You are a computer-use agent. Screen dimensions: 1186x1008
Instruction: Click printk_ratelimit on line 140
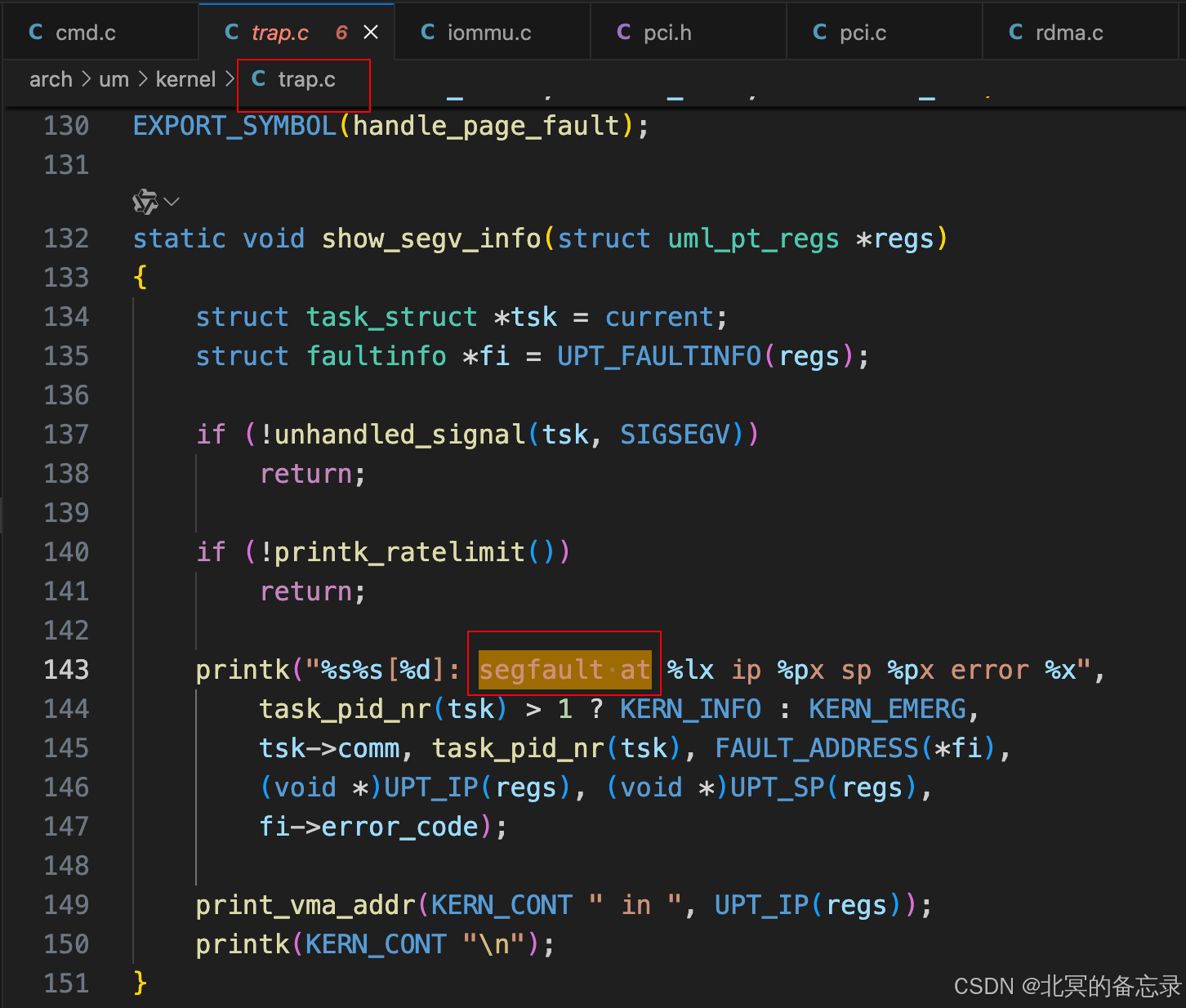coord(400,552)
